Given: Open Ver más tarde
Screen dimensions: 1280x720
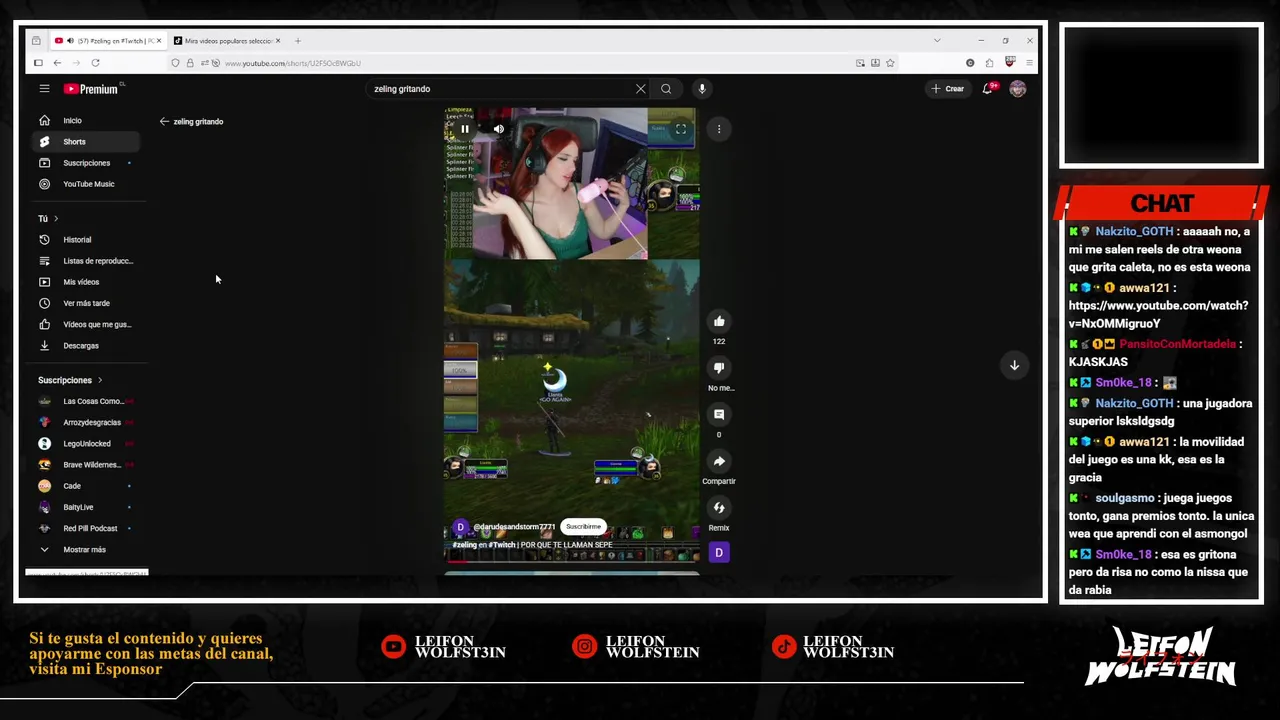Looking at the screenshot, I should click(88, 303).
